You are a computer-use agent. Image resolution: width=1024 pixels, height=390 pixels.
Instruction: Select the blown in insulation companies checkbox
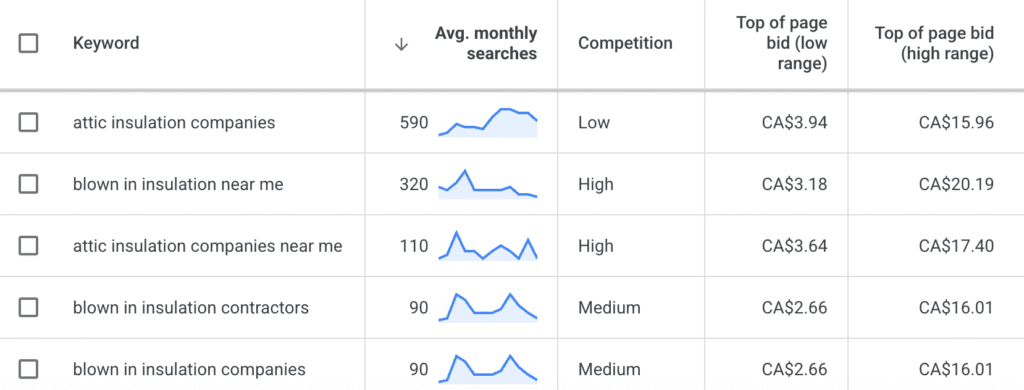click(x=28, y=369)
